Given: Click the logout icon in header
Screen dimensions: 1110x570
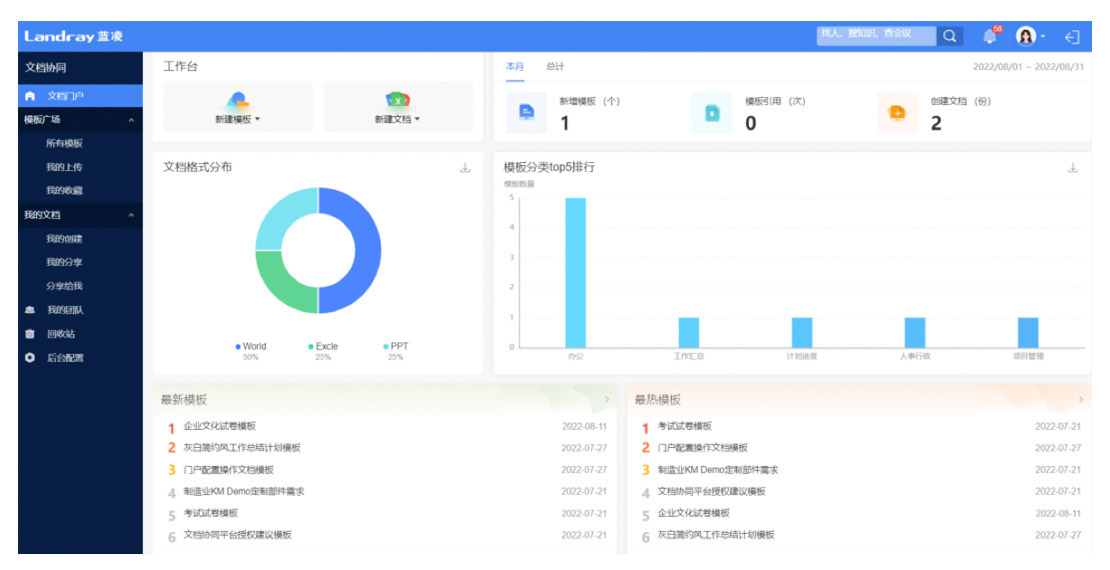Looking at the screenshot, I should [1072, 38].
